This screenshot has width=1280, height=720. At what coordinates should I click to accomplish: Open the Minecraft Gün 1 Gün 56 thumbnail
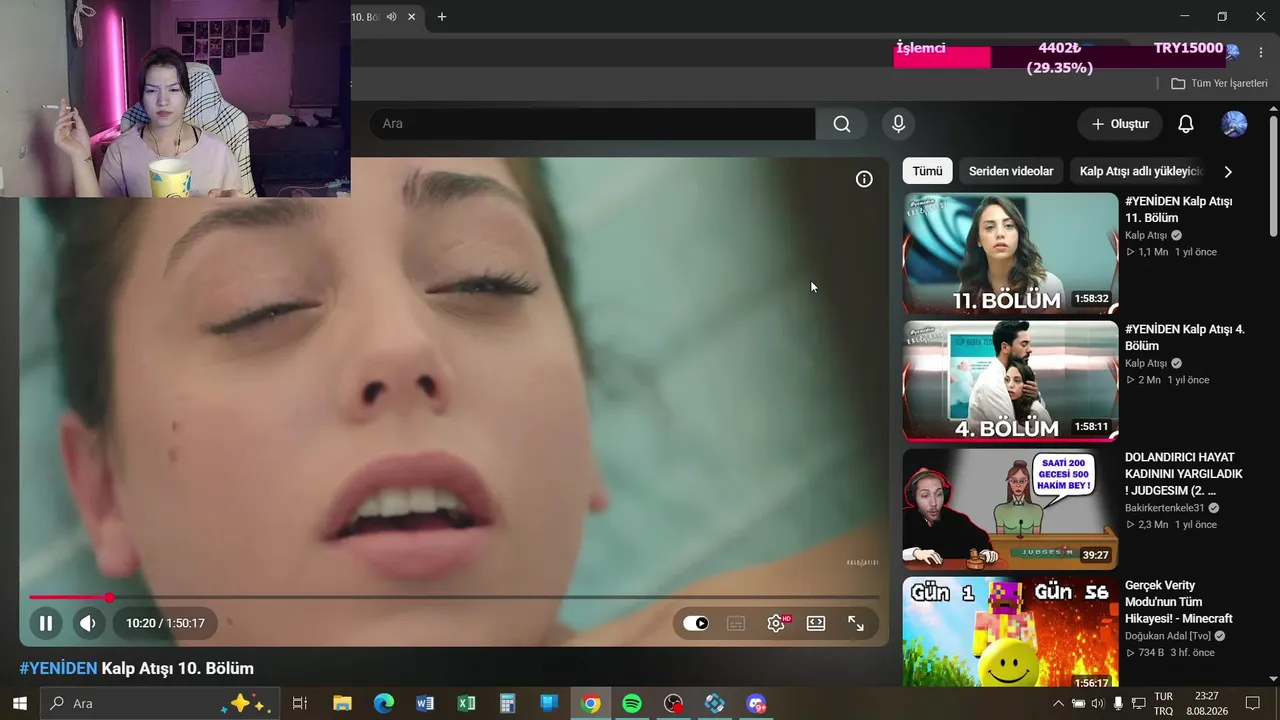pos(1010,632)
